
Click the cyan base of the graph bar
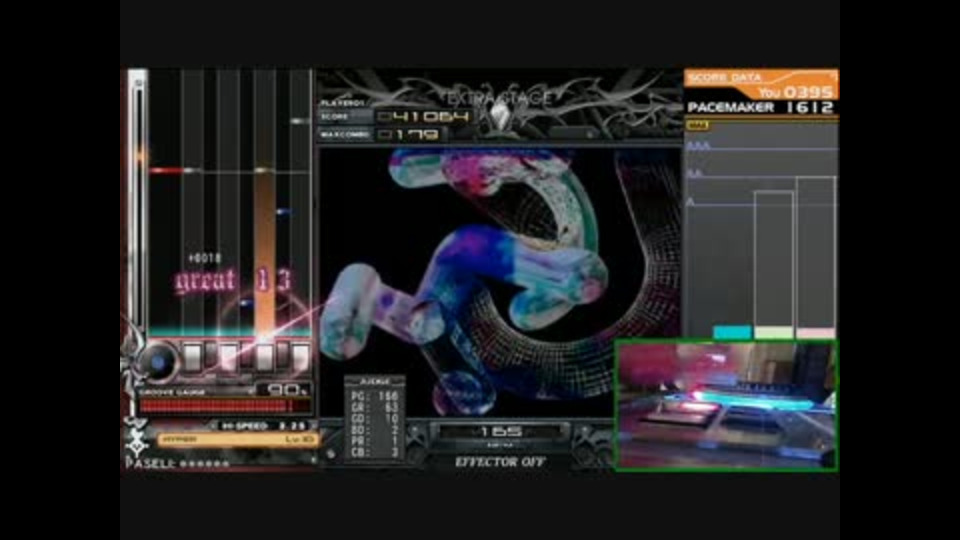[x=732, y=332]
